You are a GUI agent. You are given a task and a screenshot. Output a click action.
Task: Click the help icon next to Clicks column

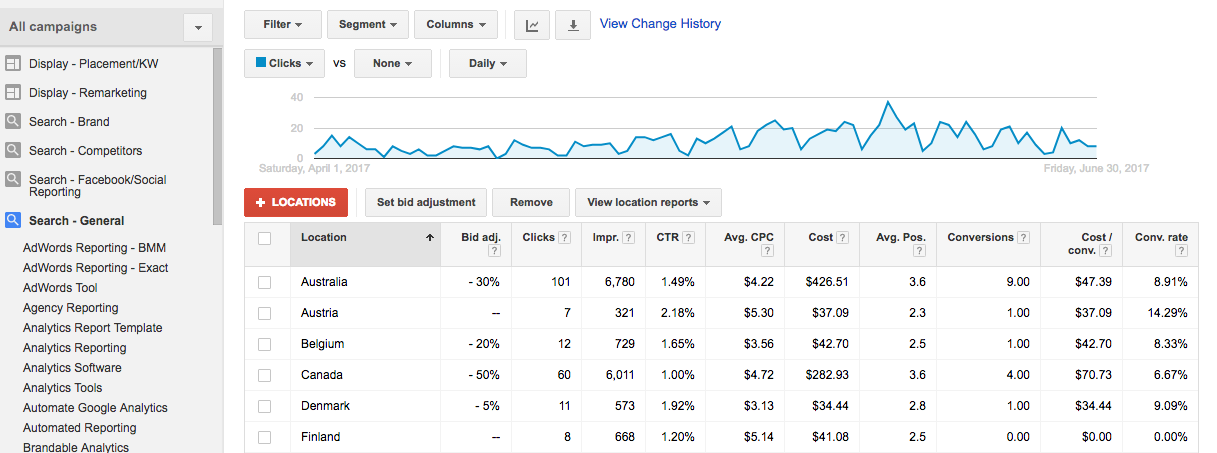[x=564, y=238]
